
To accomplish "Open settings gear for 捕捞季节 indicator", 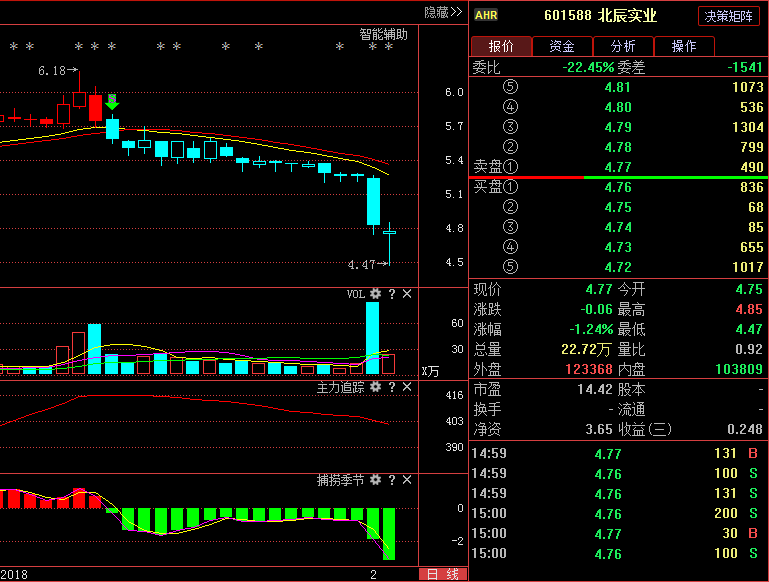I will pyautogui.click(x=375, y=480).
